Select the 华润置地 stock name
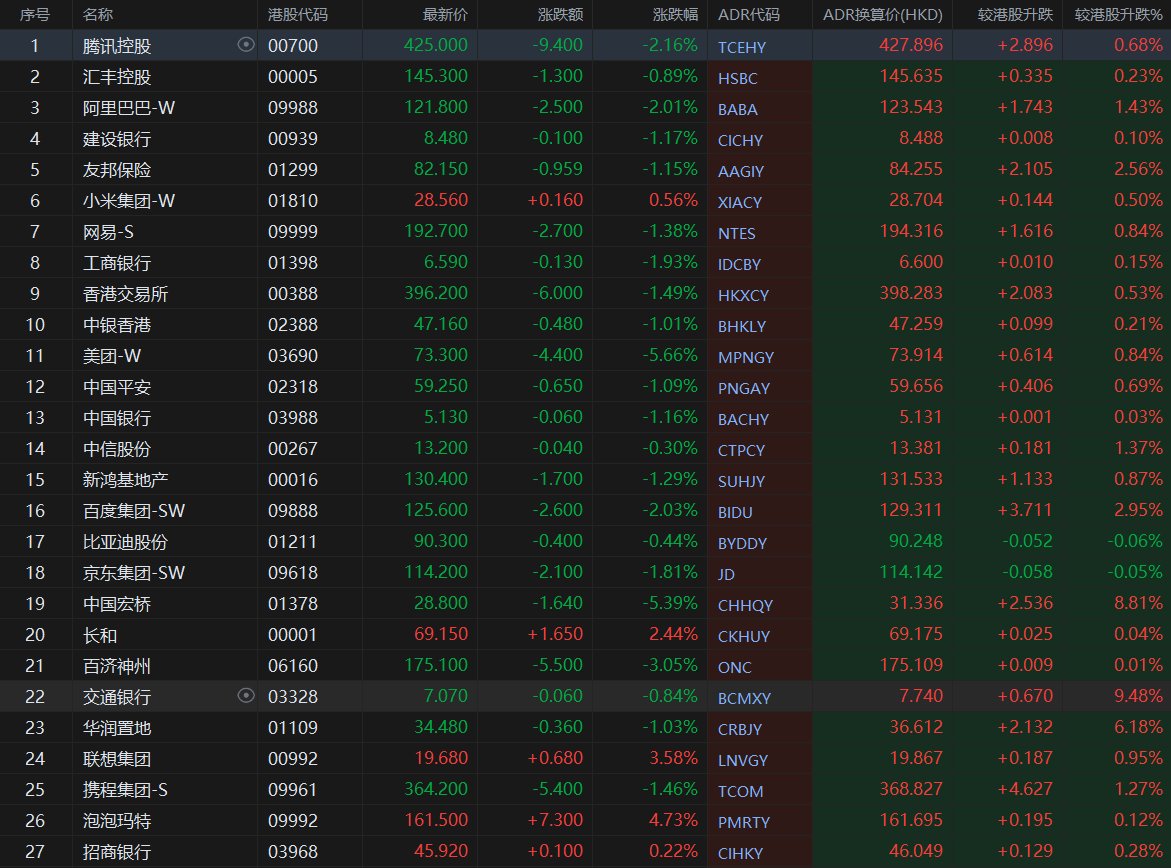The image size is (1171, 868). coord(117,728)
